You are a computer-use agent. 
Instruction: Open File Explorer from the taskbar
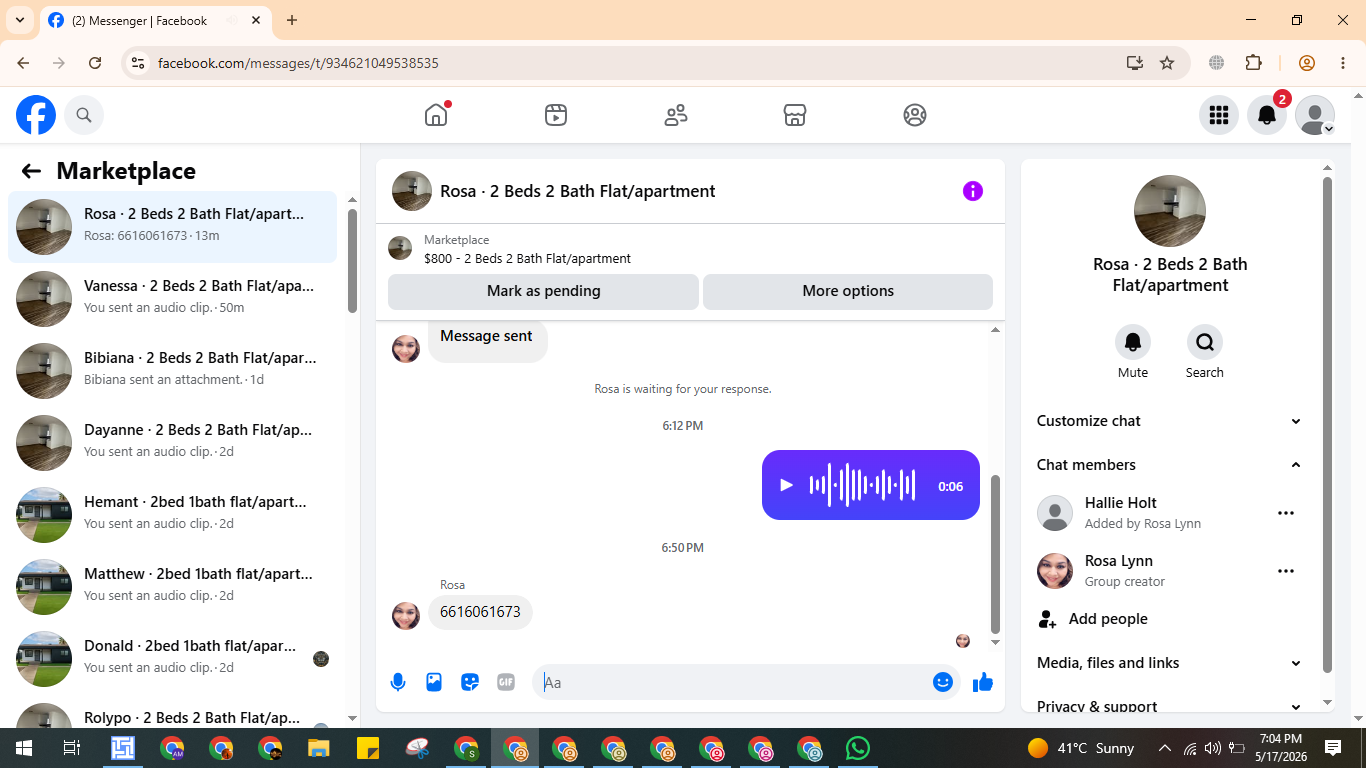[x=319, y=748]
